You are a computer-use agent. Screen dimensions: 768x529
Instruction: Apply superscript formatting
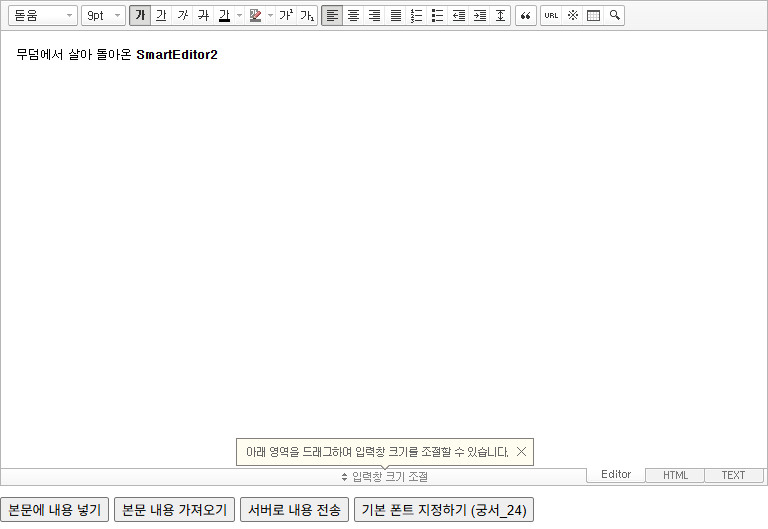pyautogui.click(x=286, y=16)
